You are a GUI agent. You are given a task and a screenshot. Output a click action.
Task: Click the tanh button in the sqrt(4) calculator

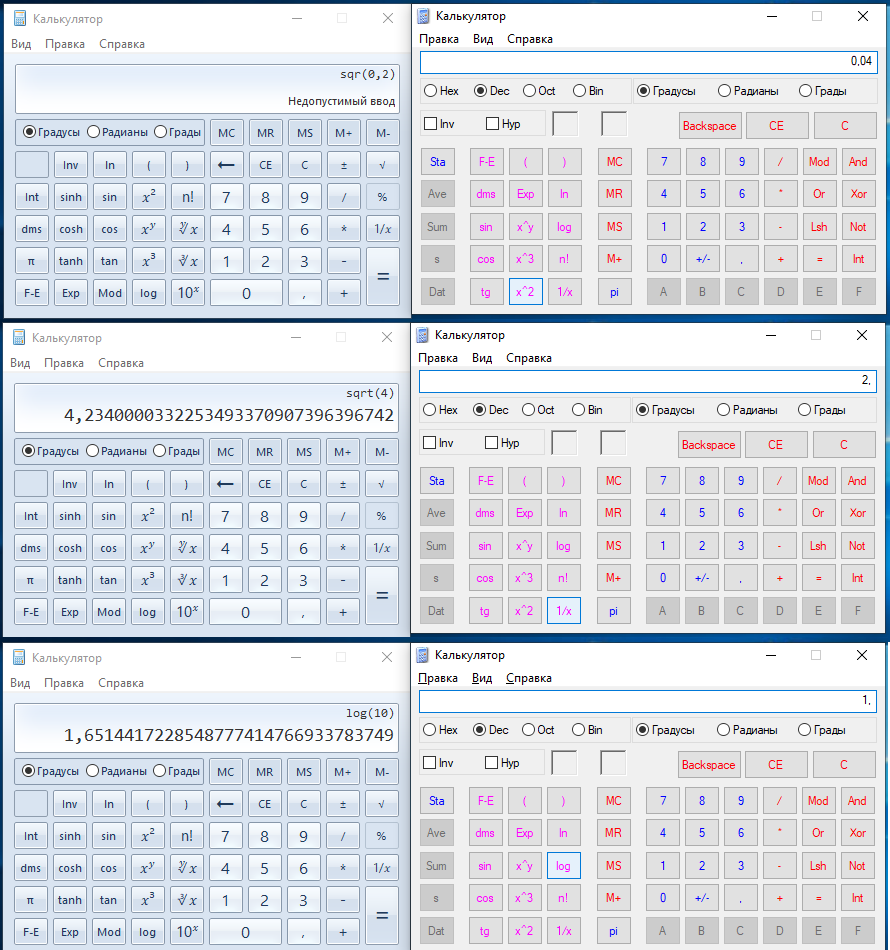70,580
